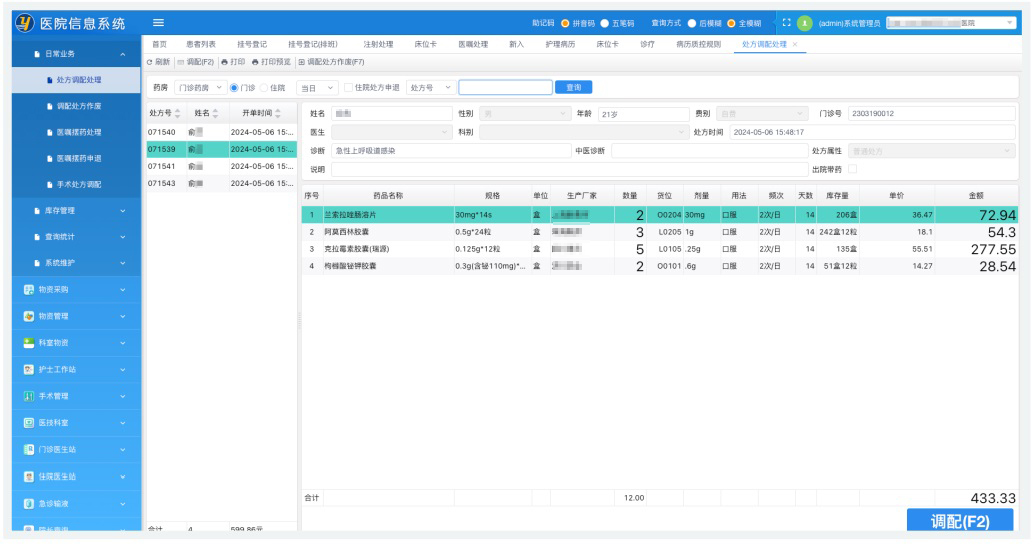Select the 住院 radio button
The width and height of the screenshot is (1034, 546).
tap(264, 88)
